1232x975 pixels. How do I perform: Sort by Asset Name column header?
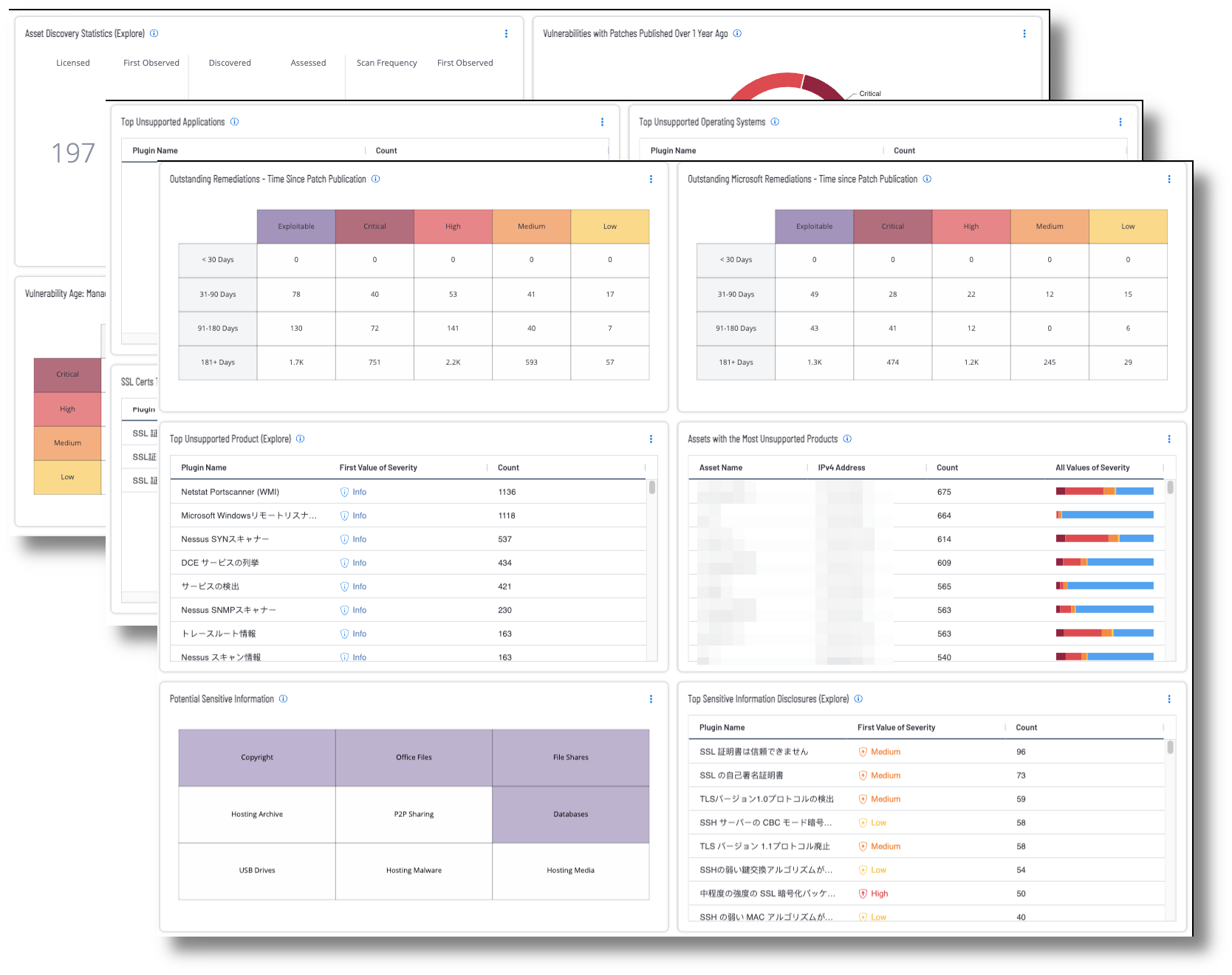tap(720, 468)
